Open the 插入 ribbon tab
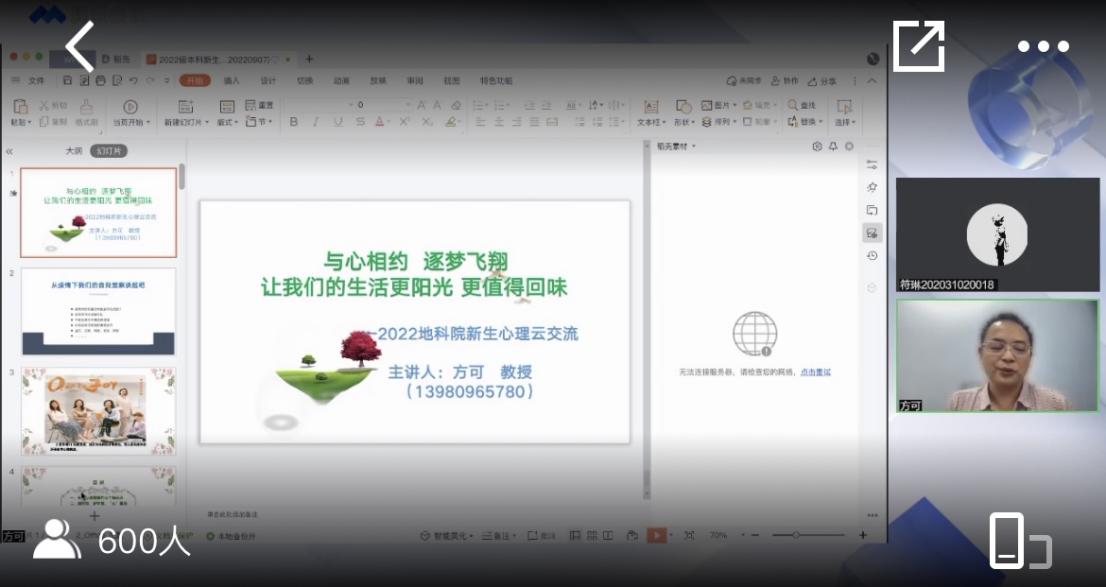 (231, 81)
